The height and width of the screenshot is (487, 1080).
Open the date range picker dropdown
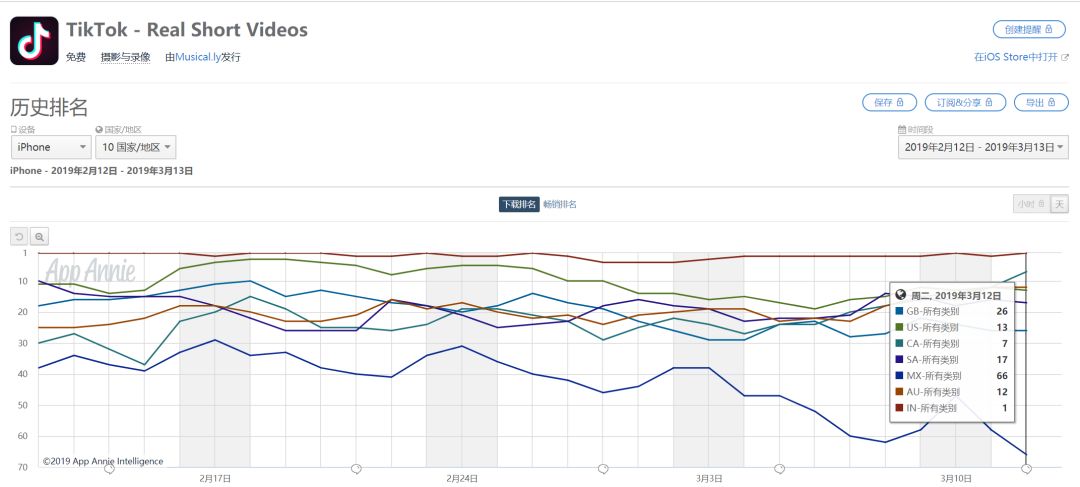click(x=983, y=147)
